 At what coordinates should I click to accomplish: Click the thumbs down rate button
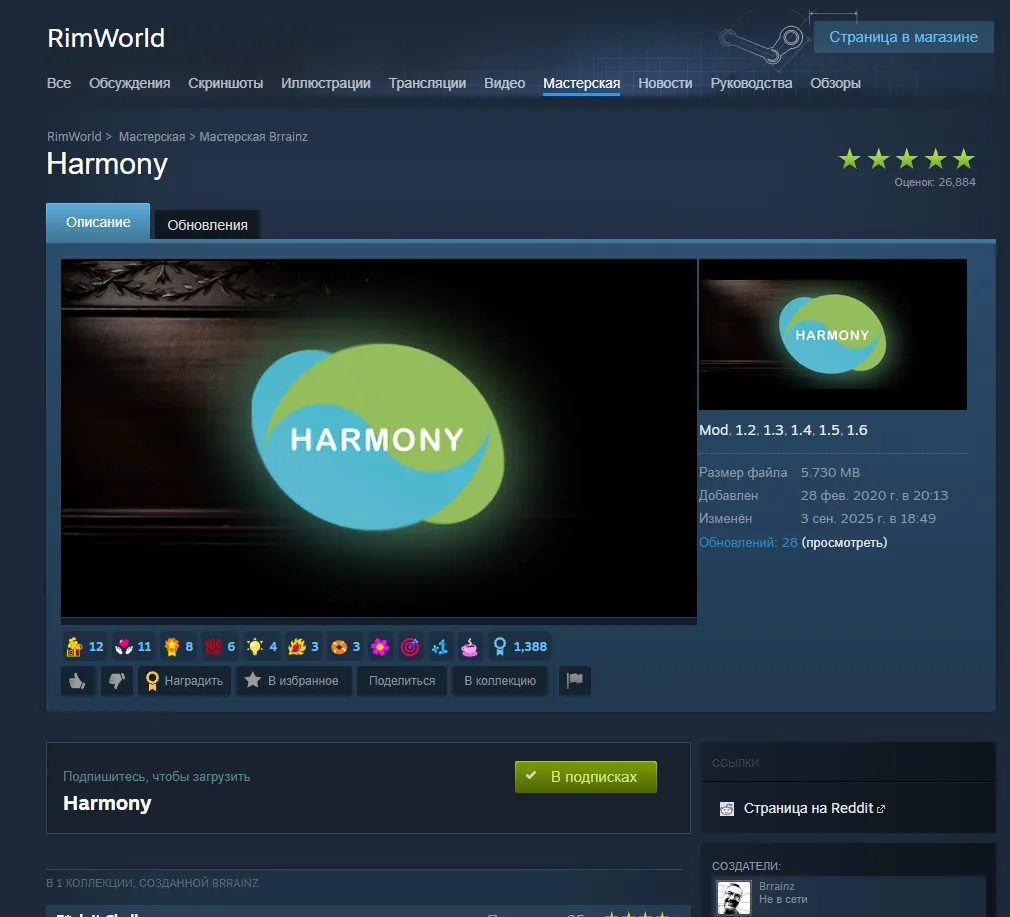[117, 680]
